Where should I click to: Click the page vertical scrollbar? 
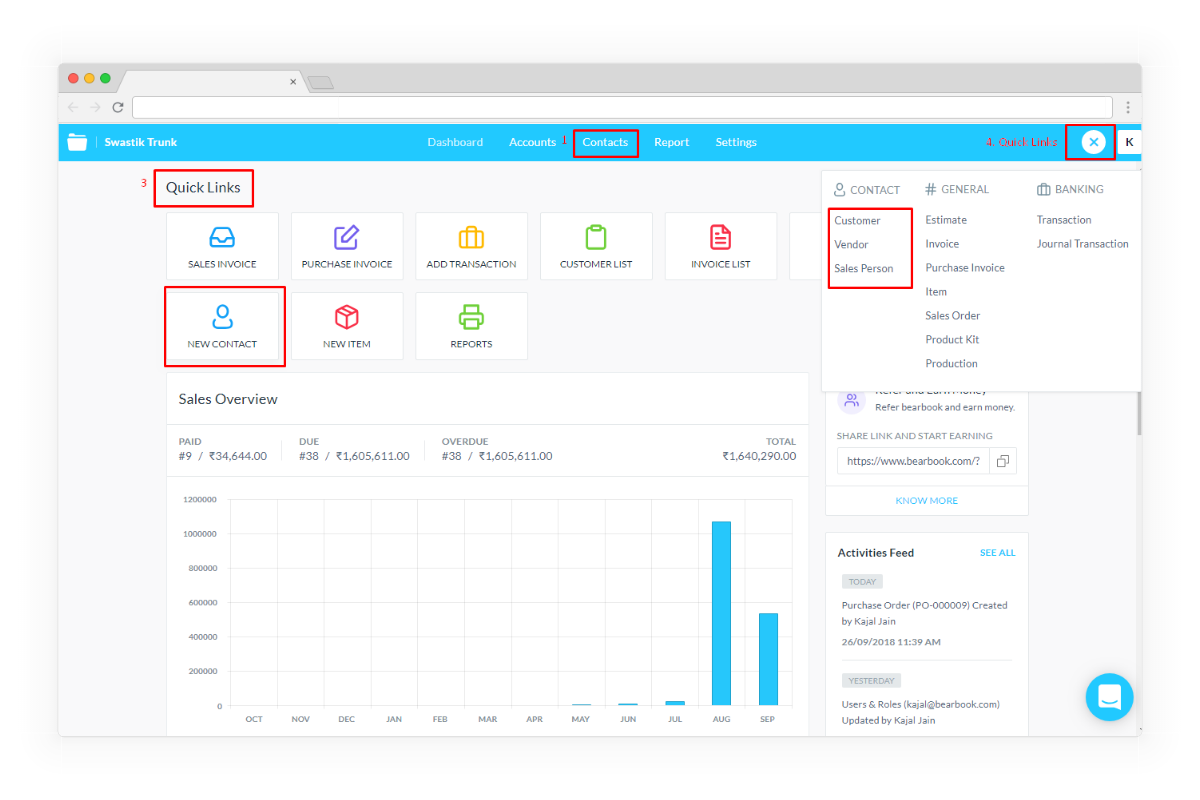(1139, 413)
